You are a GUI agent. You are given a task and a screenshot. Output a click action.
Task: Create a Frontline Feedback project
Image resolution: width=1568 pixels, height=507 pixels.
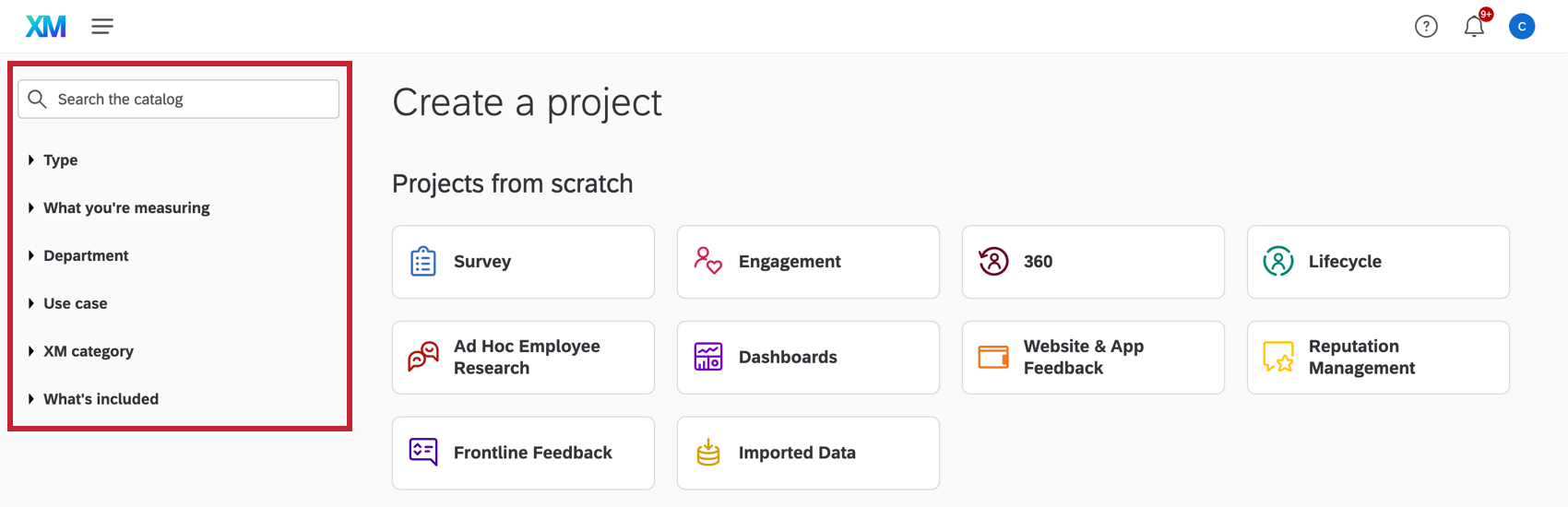tap(523, 453)
